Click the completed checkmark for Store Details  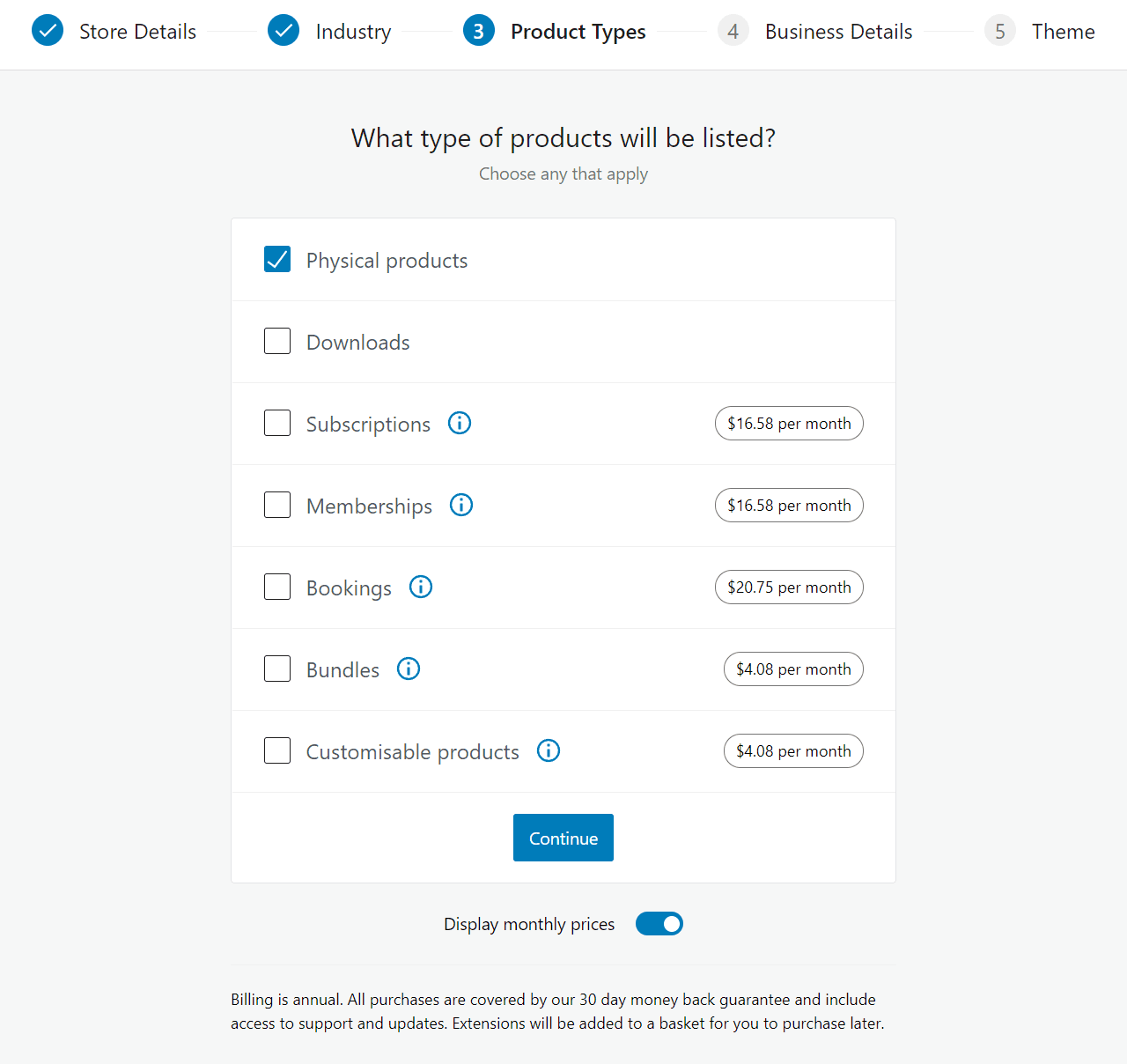(x=48, y=30)
